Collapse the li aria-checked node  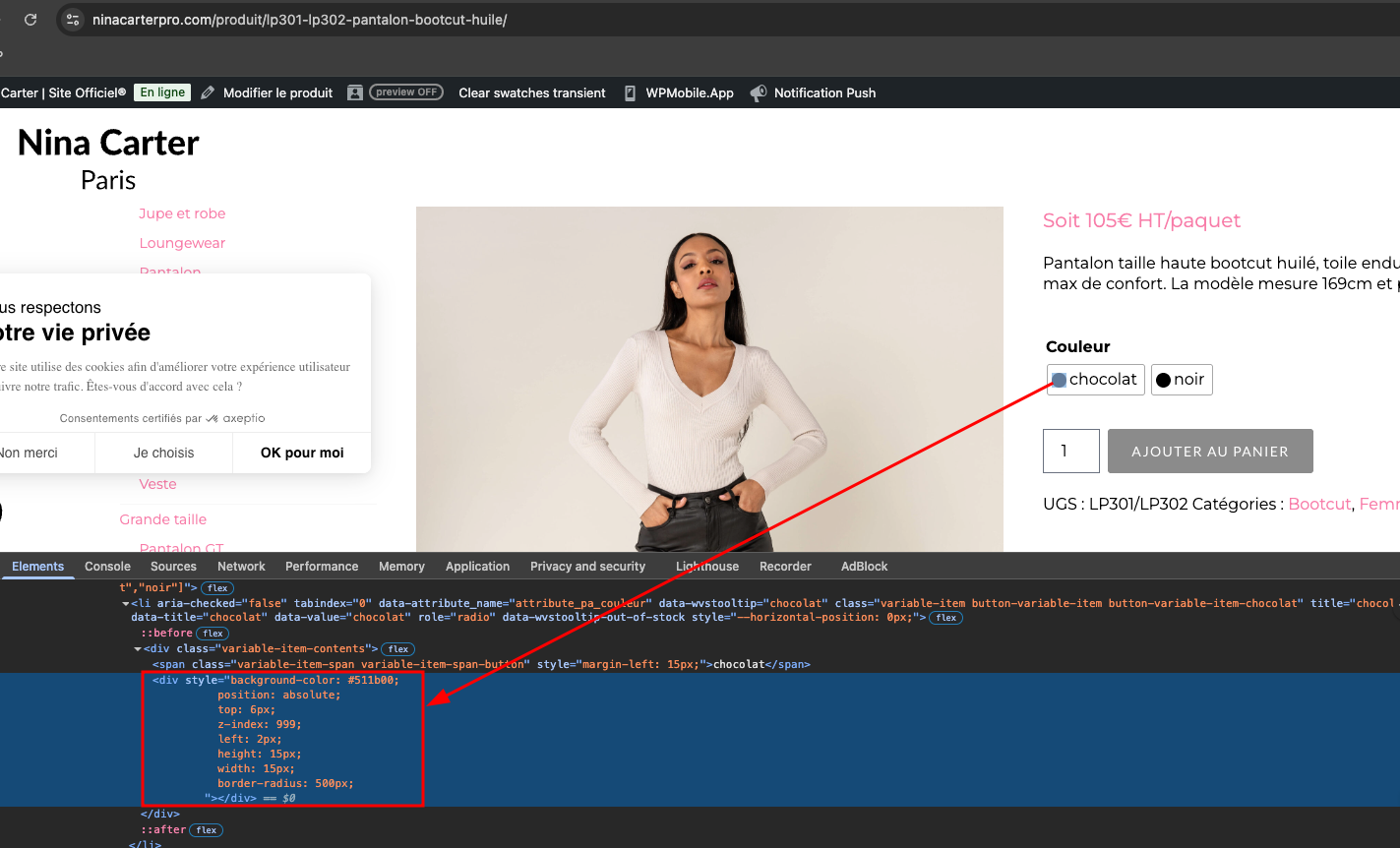pyautogui.click(x=126, y=603)
